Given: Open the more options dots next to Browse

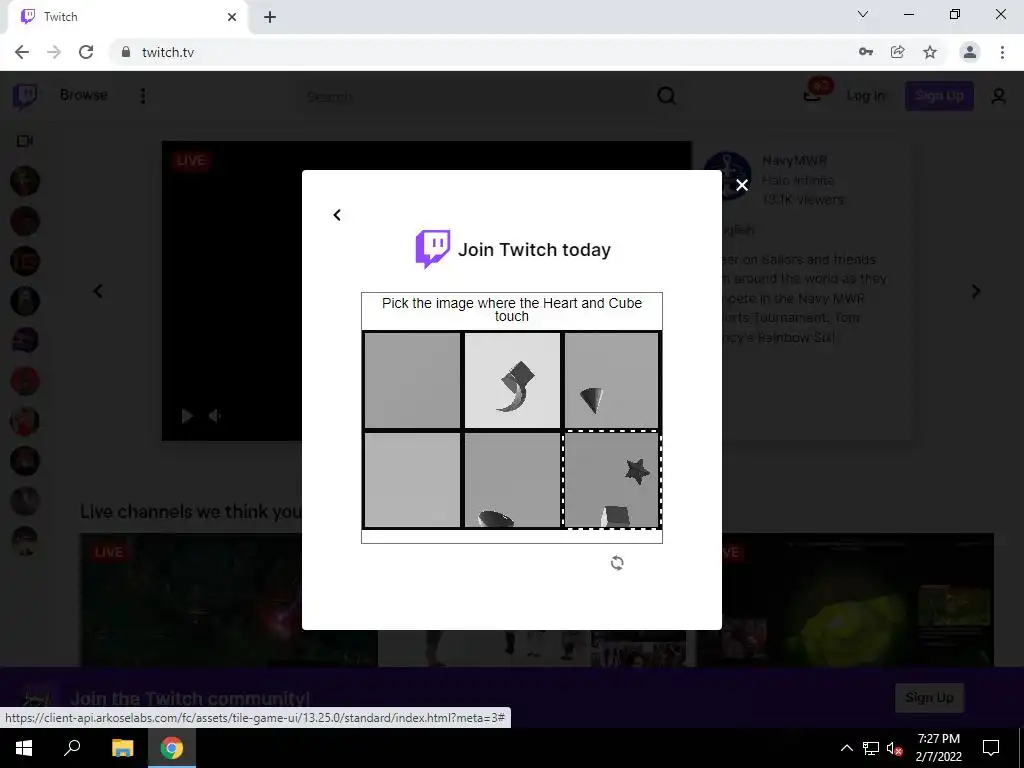Looking at the screenshot, I should point(143,96).
